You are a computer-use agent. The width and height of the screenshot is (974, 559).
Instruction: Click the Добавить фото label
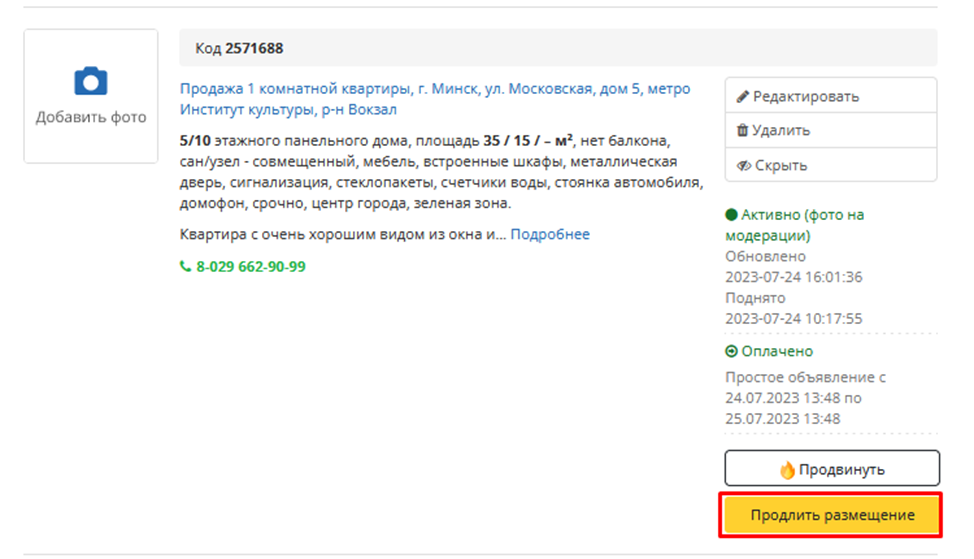[91, 117]
